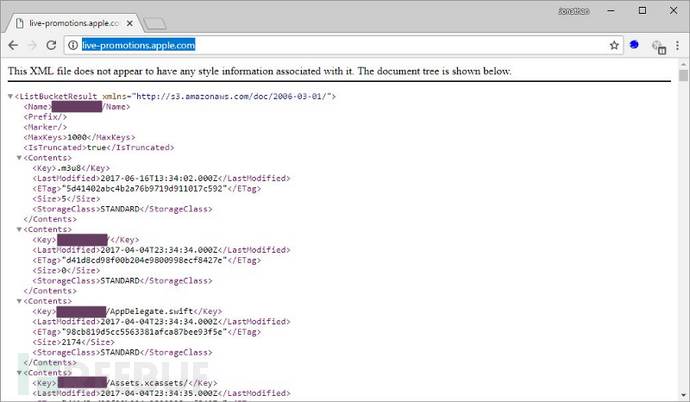Click the empty Marker tag line

(x=45, y=127)
